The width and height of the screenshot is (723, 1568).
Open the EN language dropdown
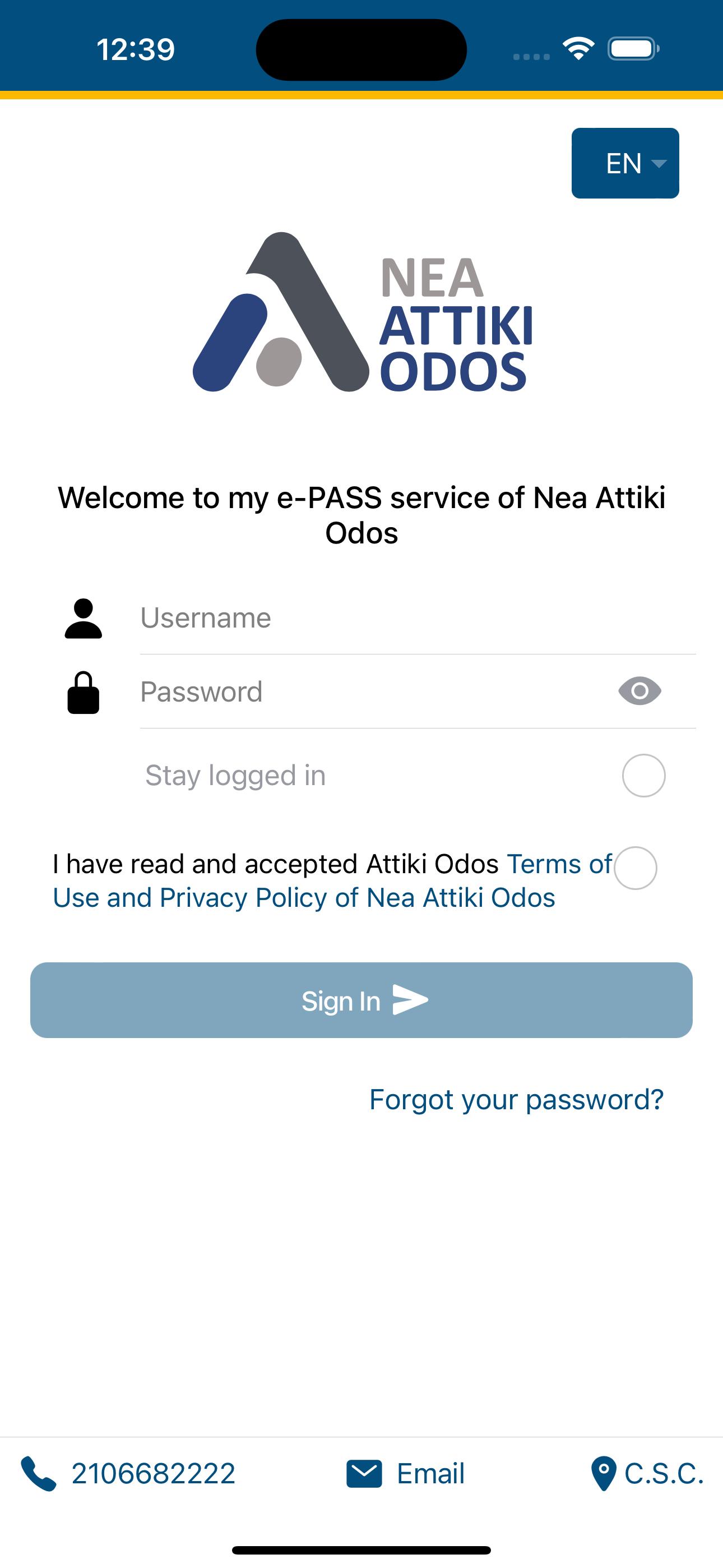pos(625,163)
